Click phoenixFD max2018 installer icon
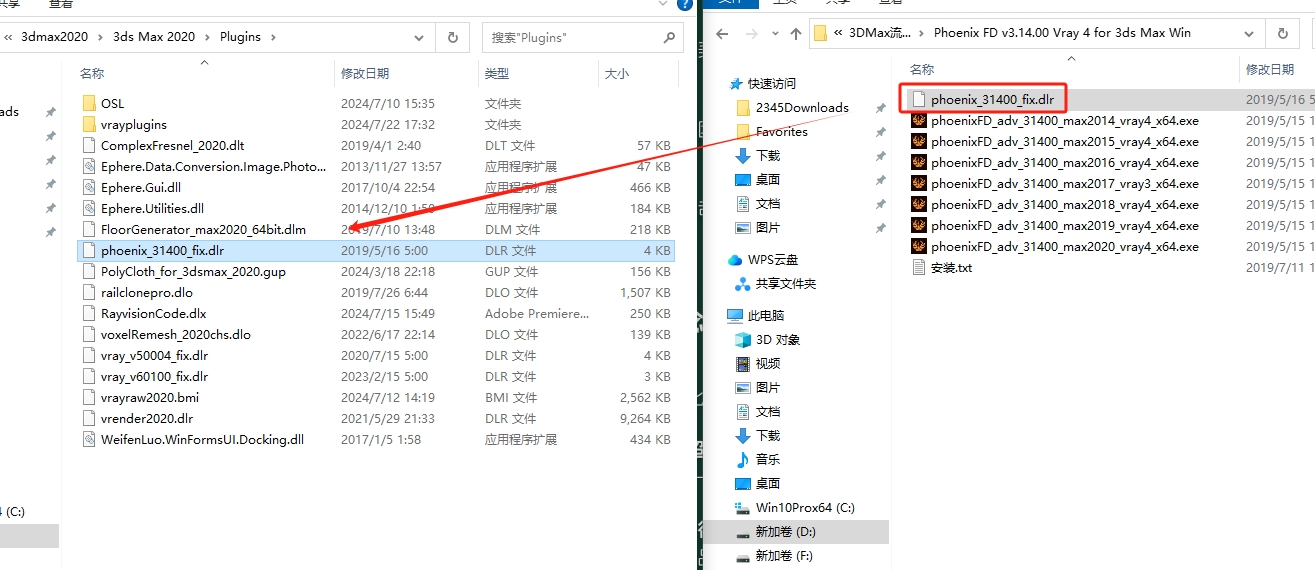This screenshot has height=570, width=1315. [919, 204]
